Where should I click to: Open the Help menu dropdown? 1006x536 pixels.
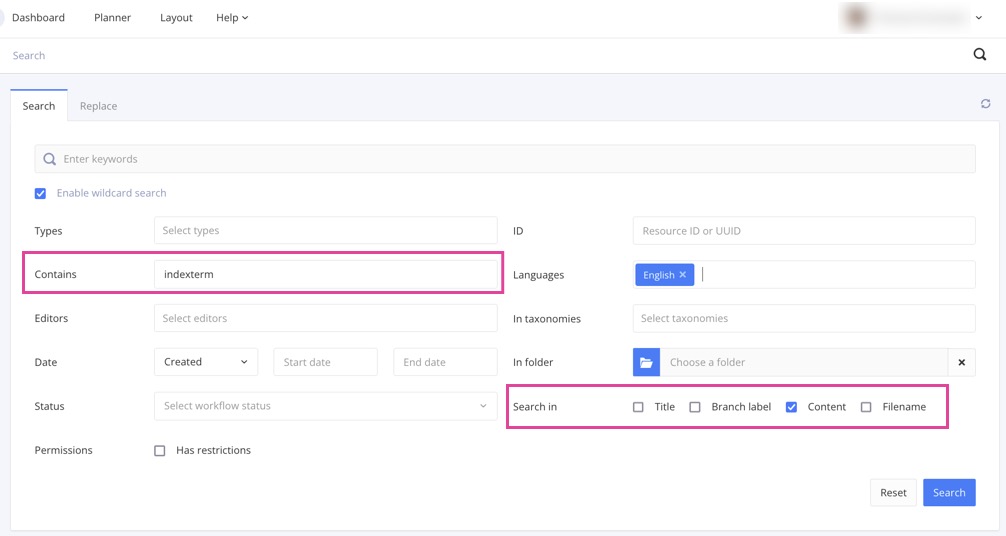(232, 18)
